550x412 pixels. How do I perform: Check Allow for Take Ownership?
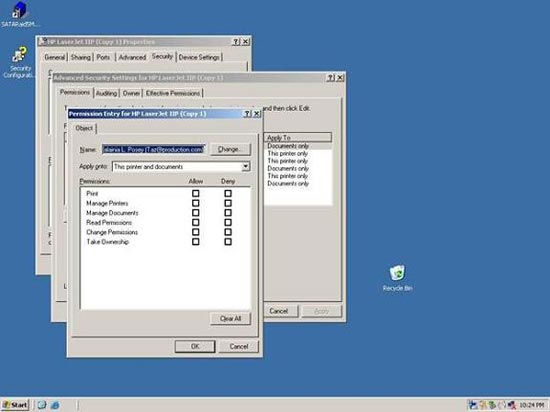click(x=196, y=242)
